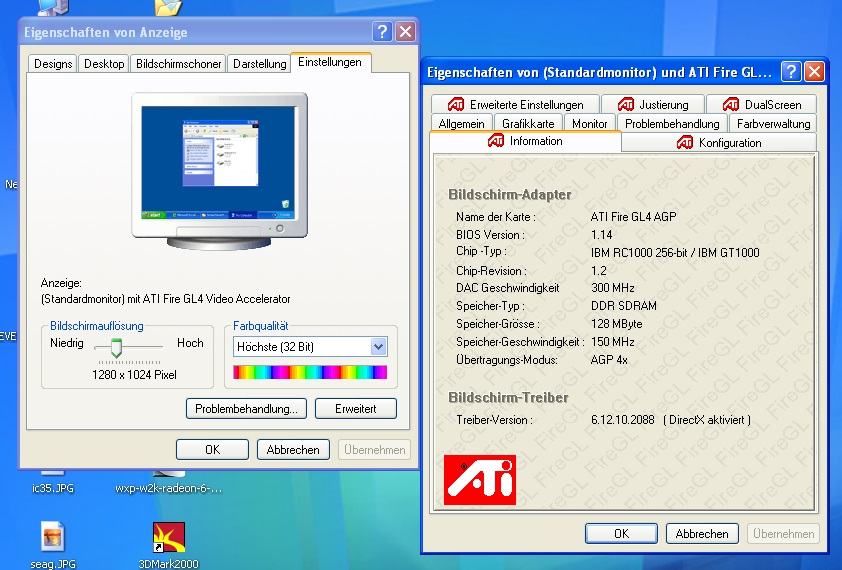Switch to the Farbverwaltung tab
This screenshot has height=570, width=842.
click(x=773, y=124)
